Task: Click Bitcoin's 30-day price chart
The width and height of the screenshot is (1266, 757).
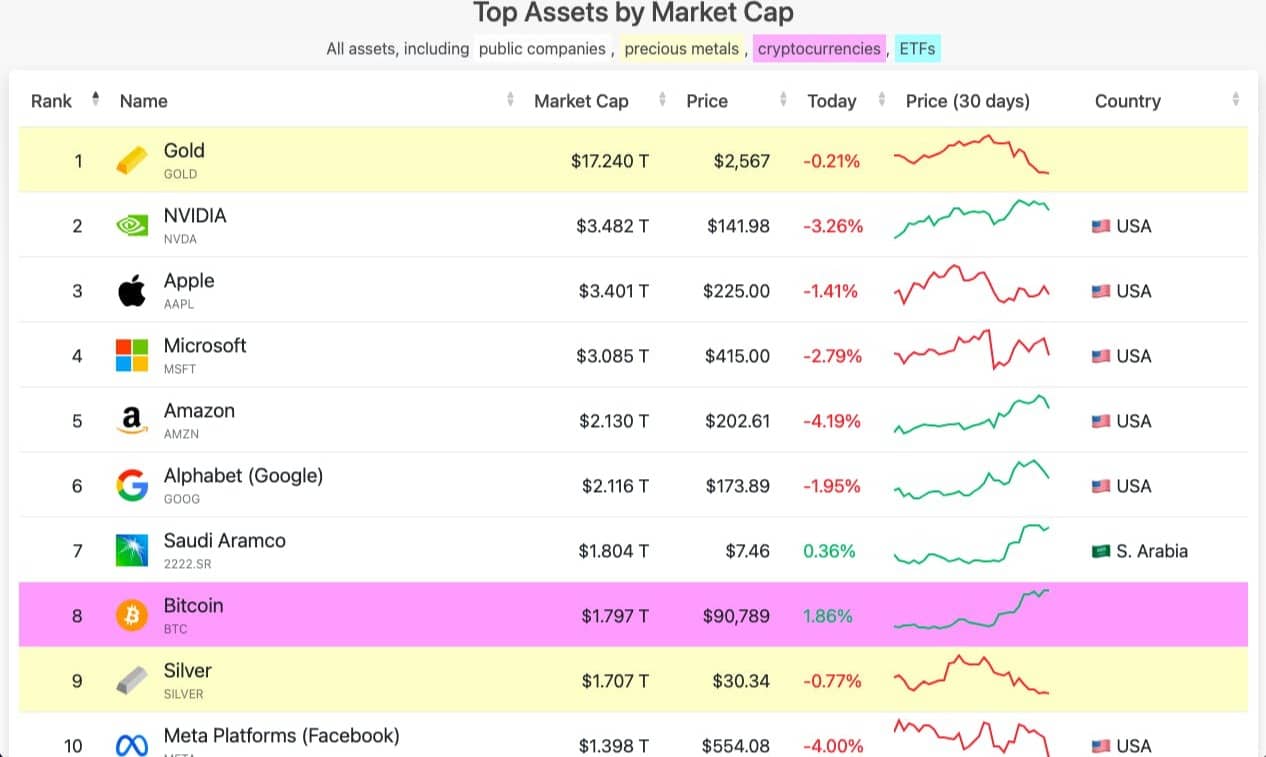Action: [x=971, y=609]
